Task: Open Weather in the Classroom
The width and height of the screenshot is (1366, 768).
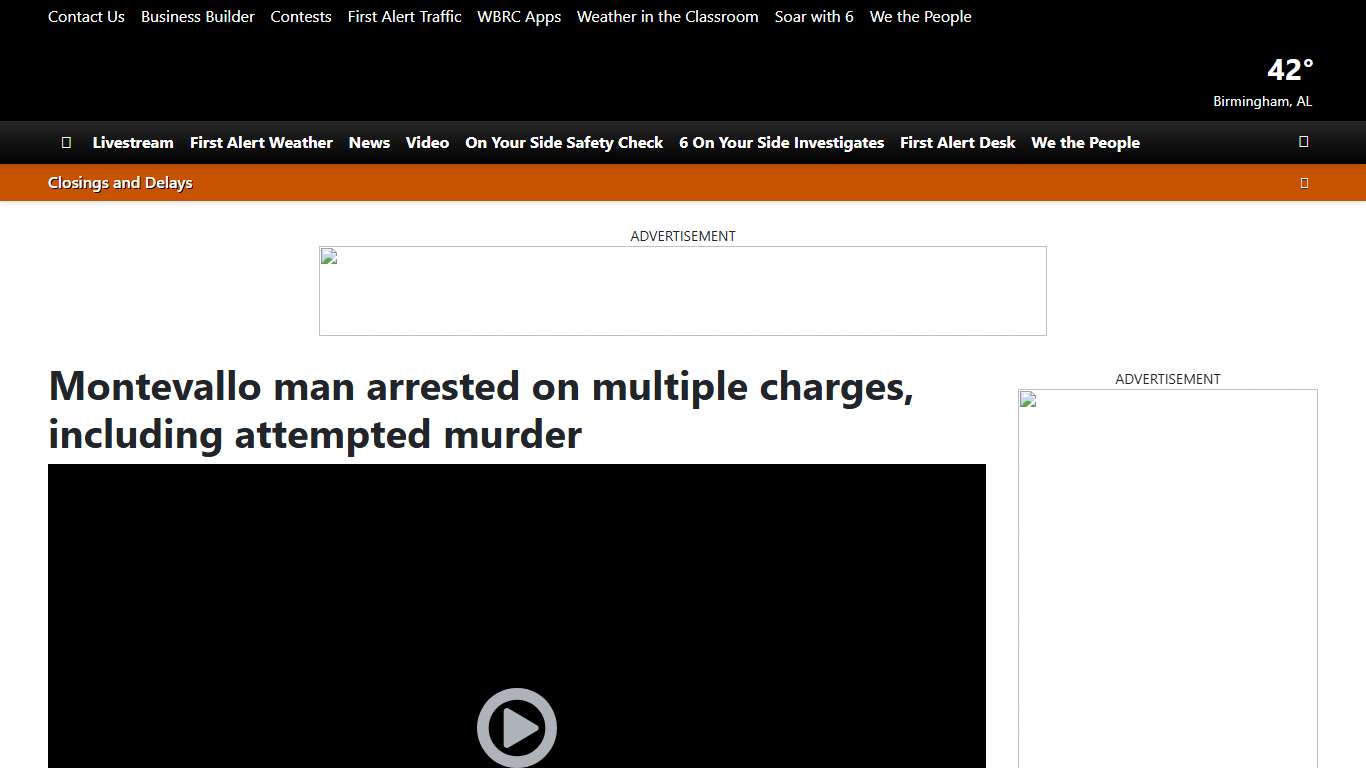Action: 667,16
